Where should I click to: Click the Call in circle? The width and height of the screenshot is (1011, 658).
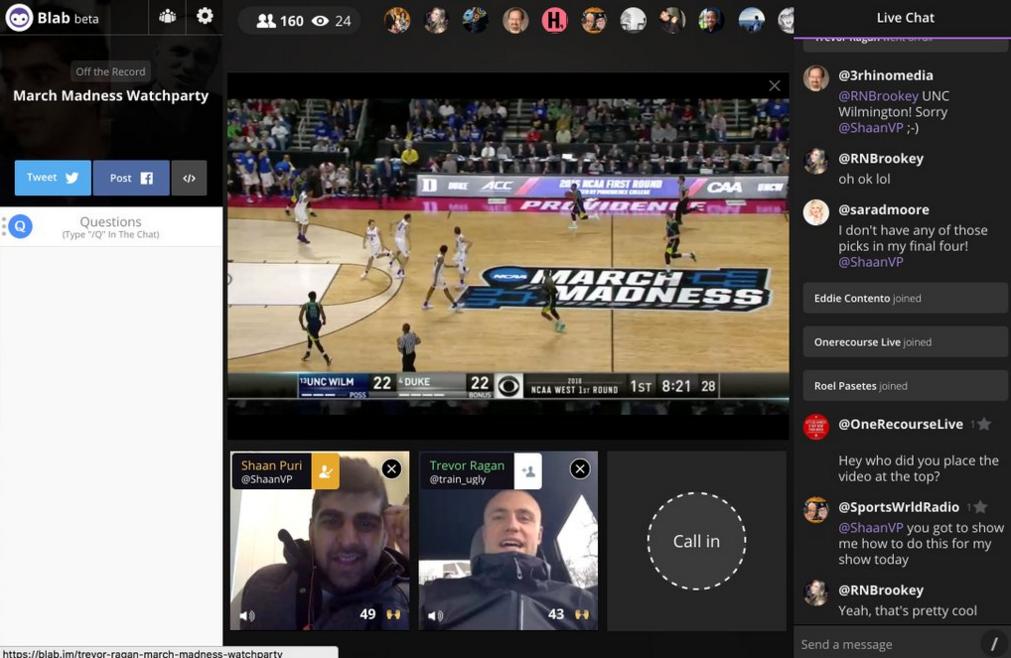[696, 541]
